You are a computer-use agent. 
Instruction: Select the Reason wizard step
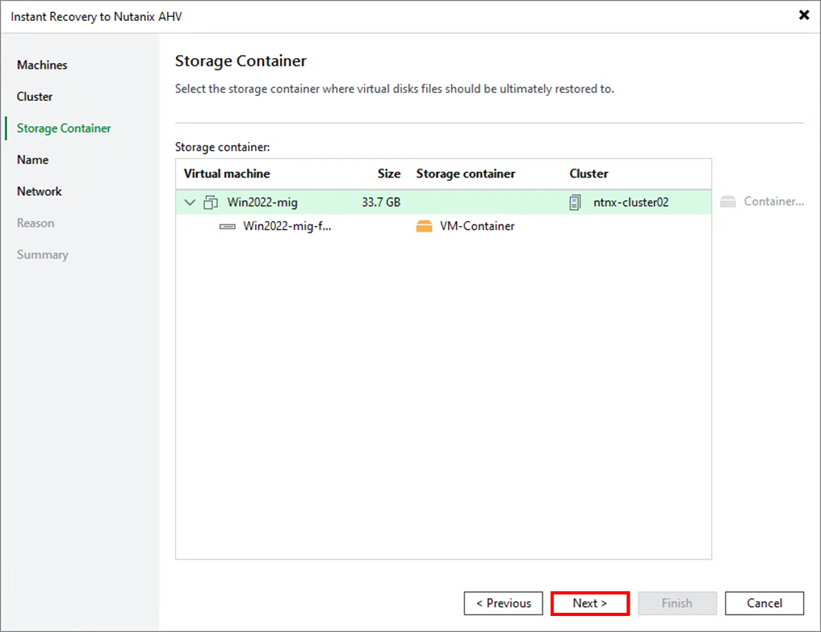click(36, 223)
